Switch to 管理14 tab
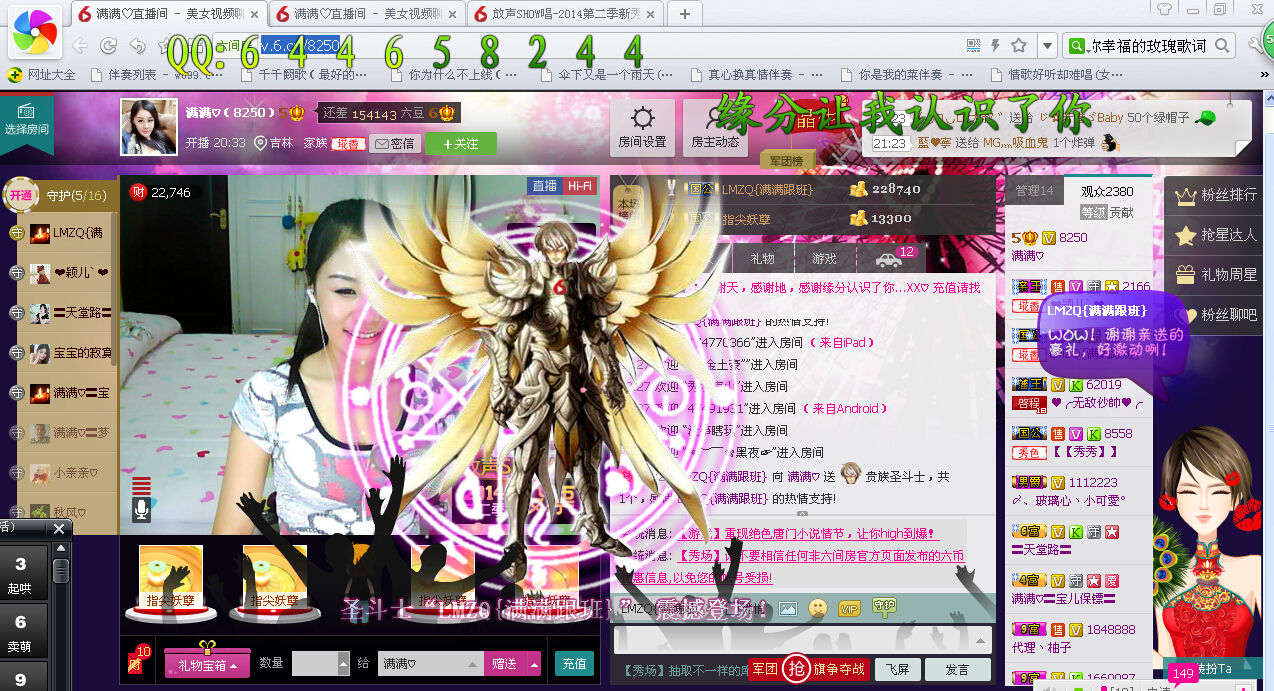 coord(1034,191)
